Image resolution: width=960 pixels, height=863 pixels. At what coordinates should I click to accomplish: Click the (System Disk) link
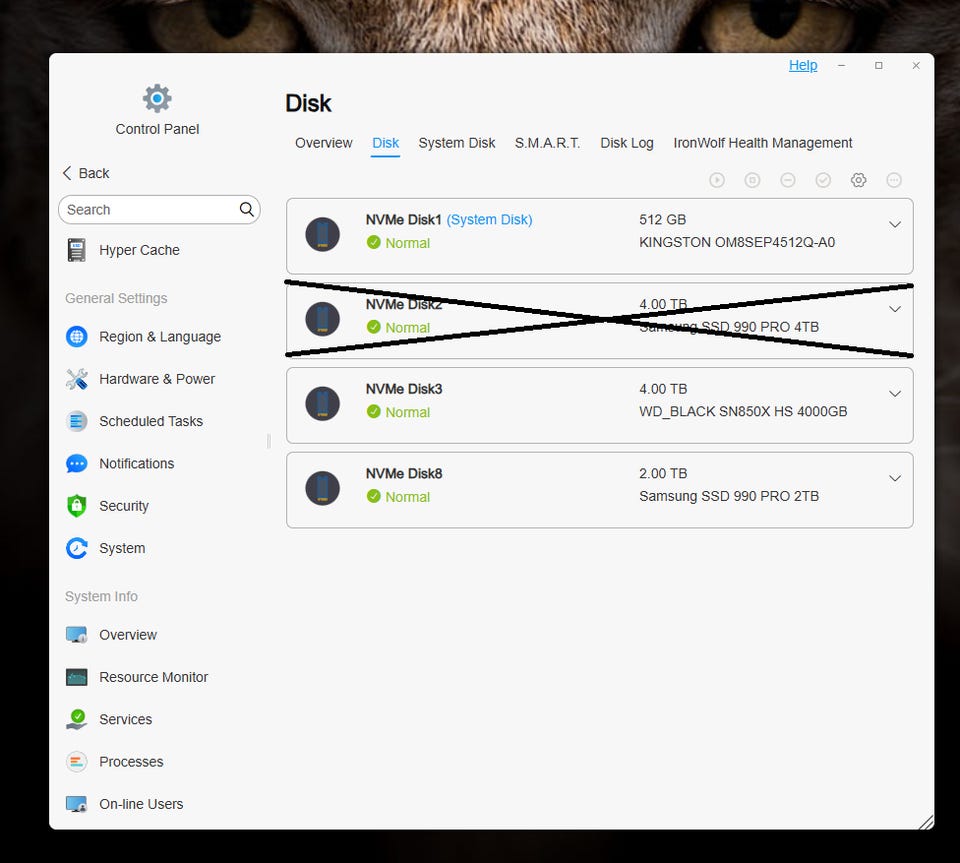tap(489, 220)
